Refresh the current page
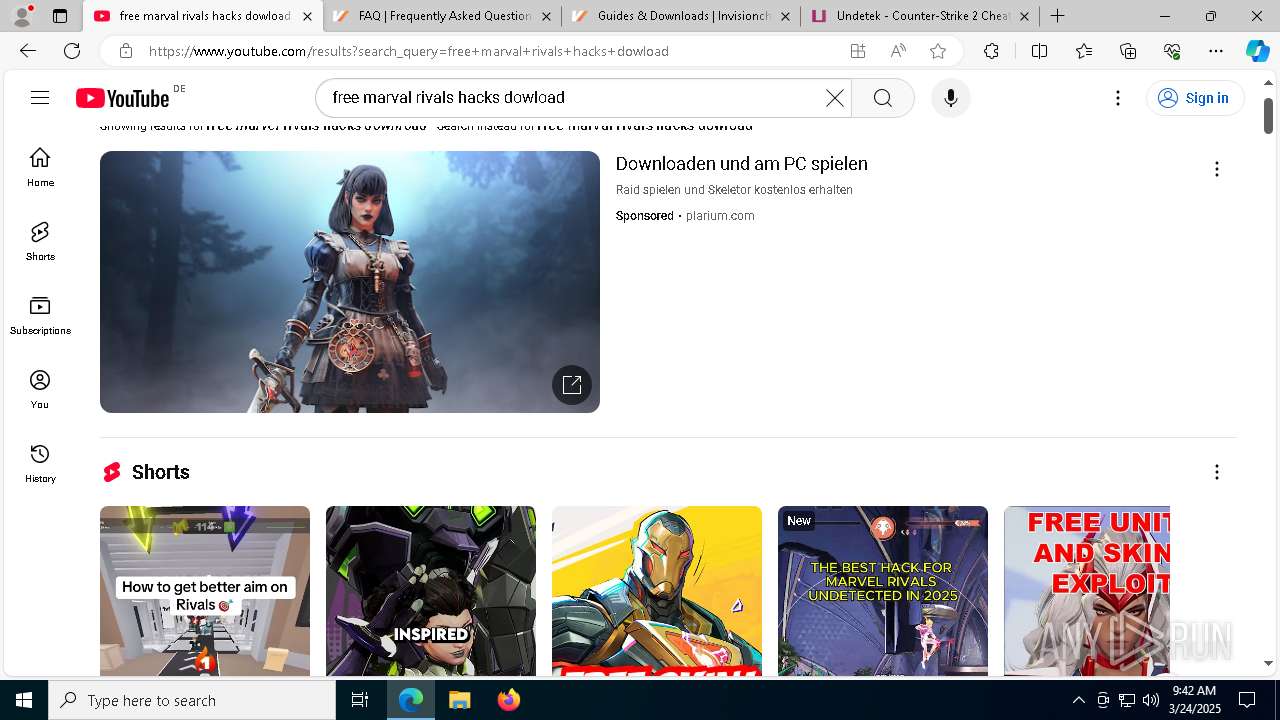The width and height of the screenshot is (1280, 720). (72, 51)
